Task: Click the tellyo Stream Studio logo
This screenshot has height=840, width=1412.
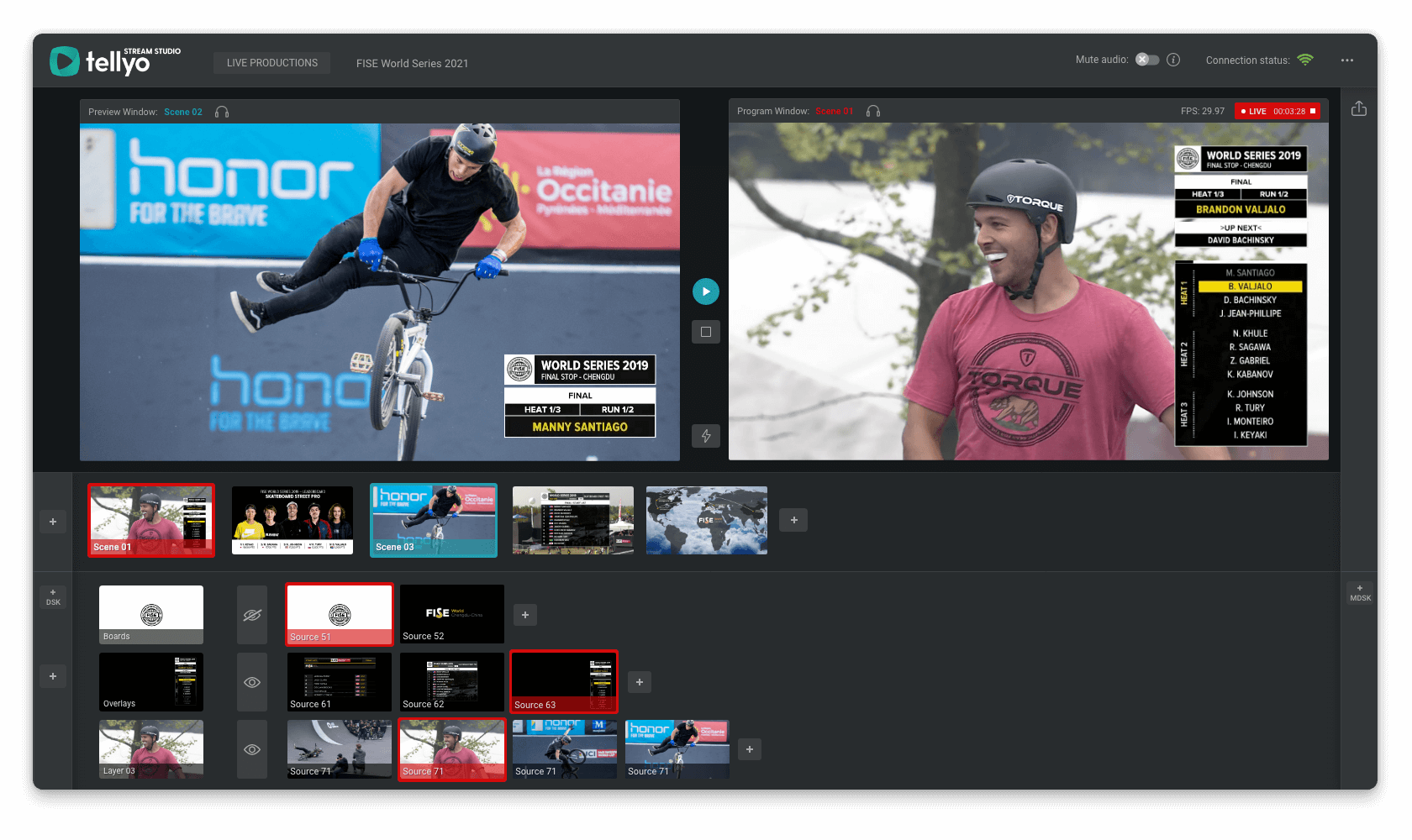Action: point(115,61)
